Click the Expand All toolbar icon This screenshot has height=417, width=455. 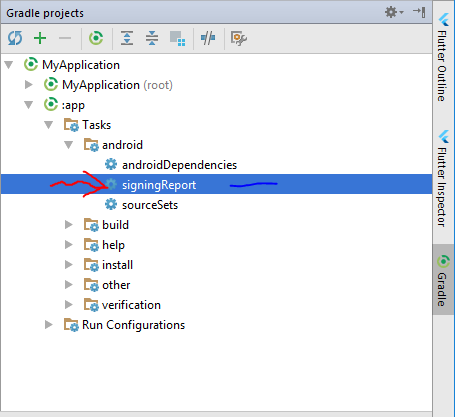[x=127, y=38]
